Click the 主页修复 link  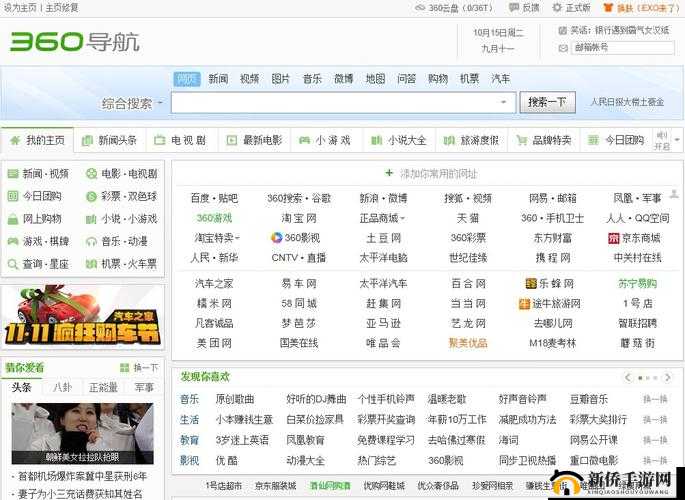(x=62, y=8)
